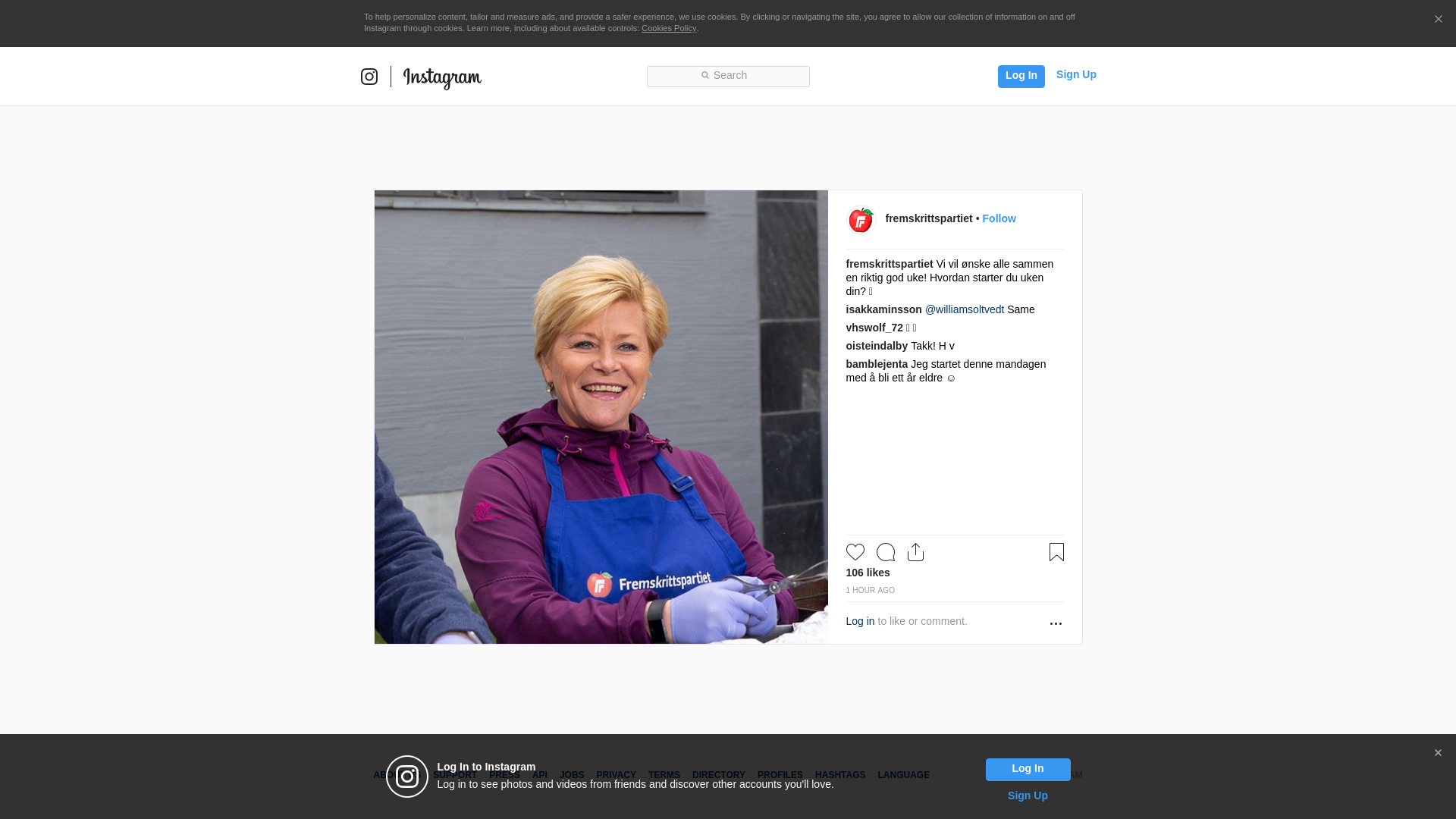Click Log In button in bottom banner
1456x819 pixels.
[1028, 769]
